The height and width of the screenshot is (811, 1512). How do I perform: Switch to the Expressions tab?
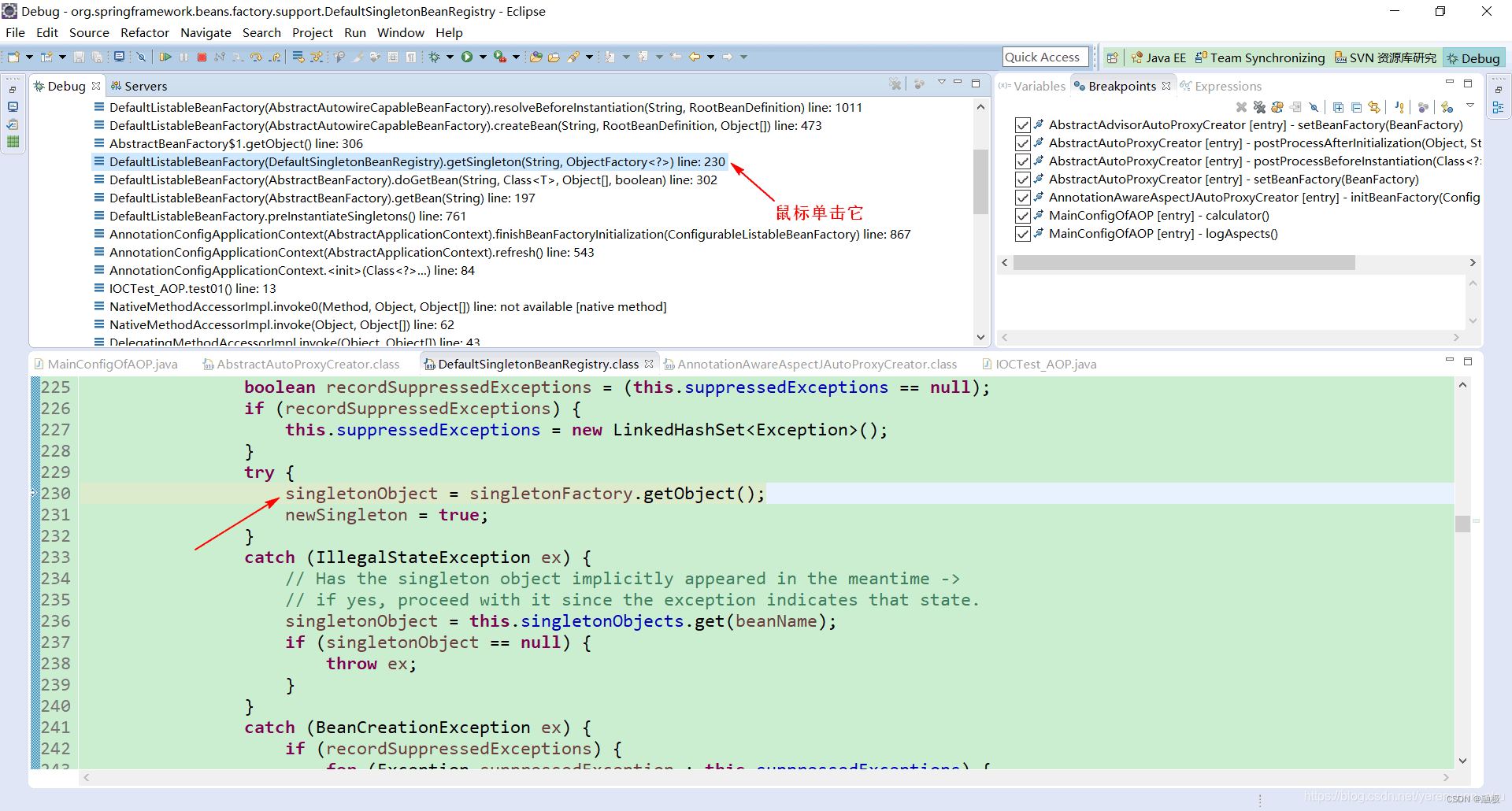[1221, 86]
